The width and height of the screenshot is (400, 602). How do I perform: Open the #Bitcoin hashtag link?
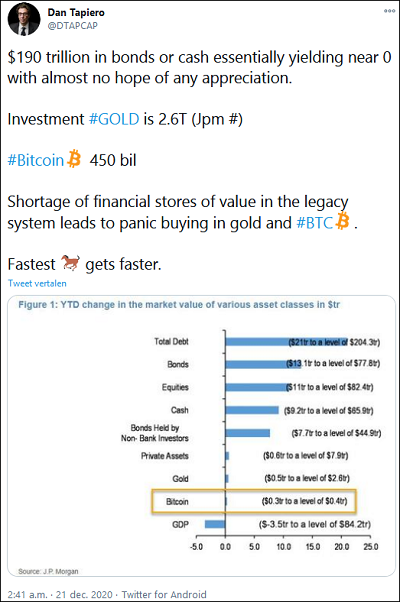(x=36, y=160)
